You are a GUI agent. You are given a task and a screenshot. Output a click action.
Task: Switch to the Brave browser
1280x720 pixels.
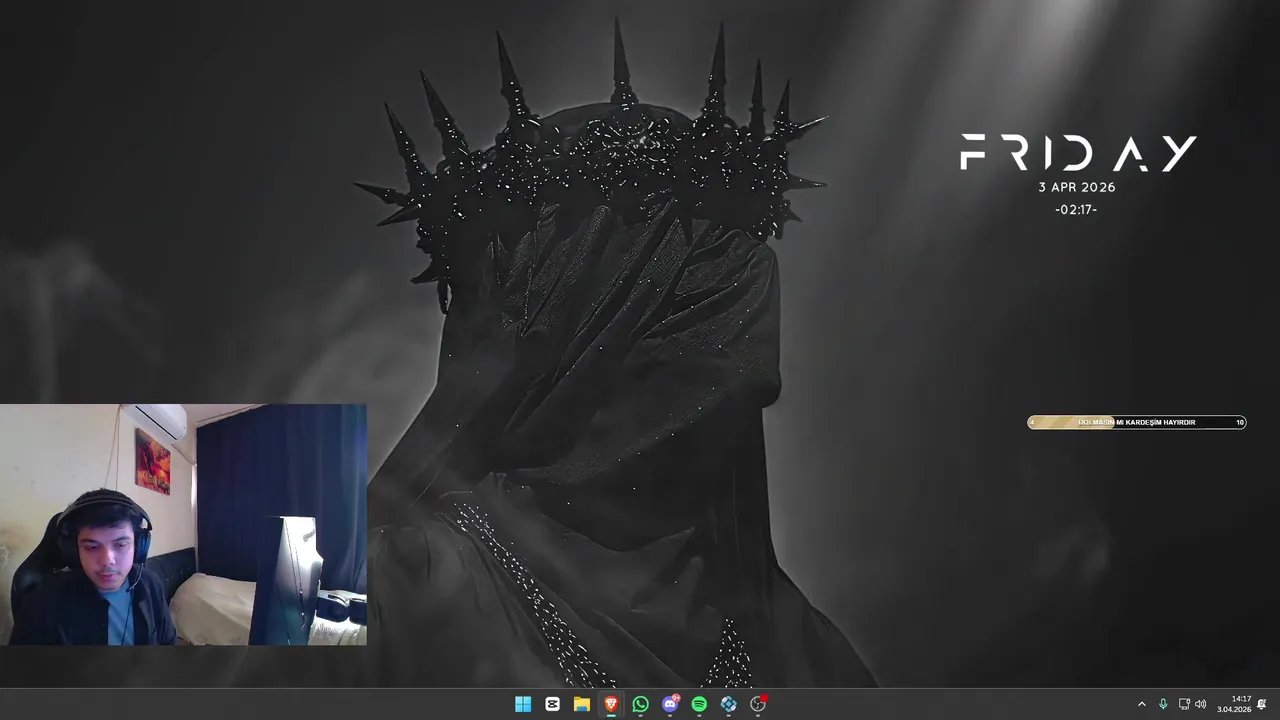(611, 704)
